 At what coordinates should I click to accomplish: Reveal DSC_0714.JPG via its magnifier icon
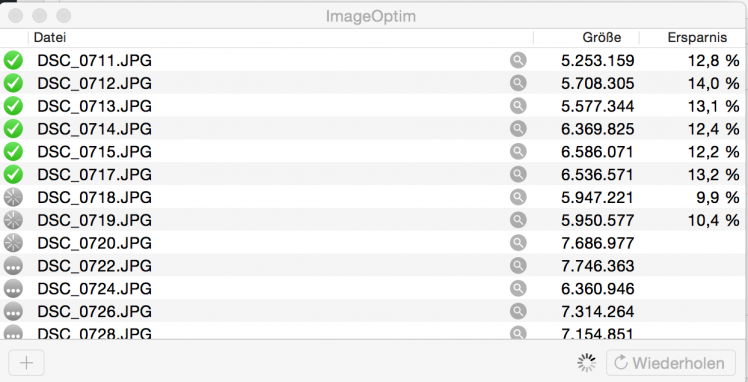click(518, 128)
